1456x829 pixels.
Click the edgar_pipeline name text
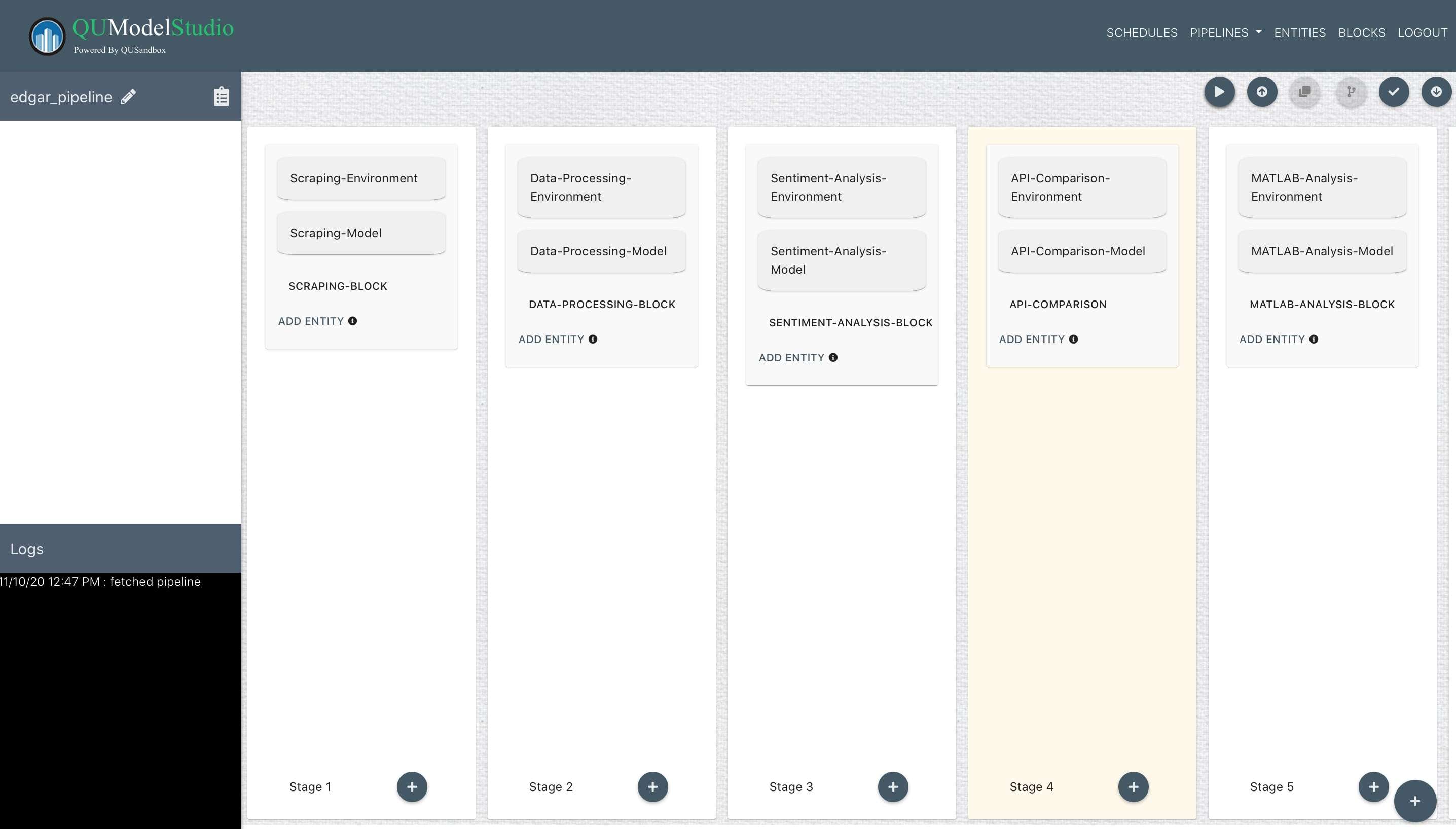point(61,97)
